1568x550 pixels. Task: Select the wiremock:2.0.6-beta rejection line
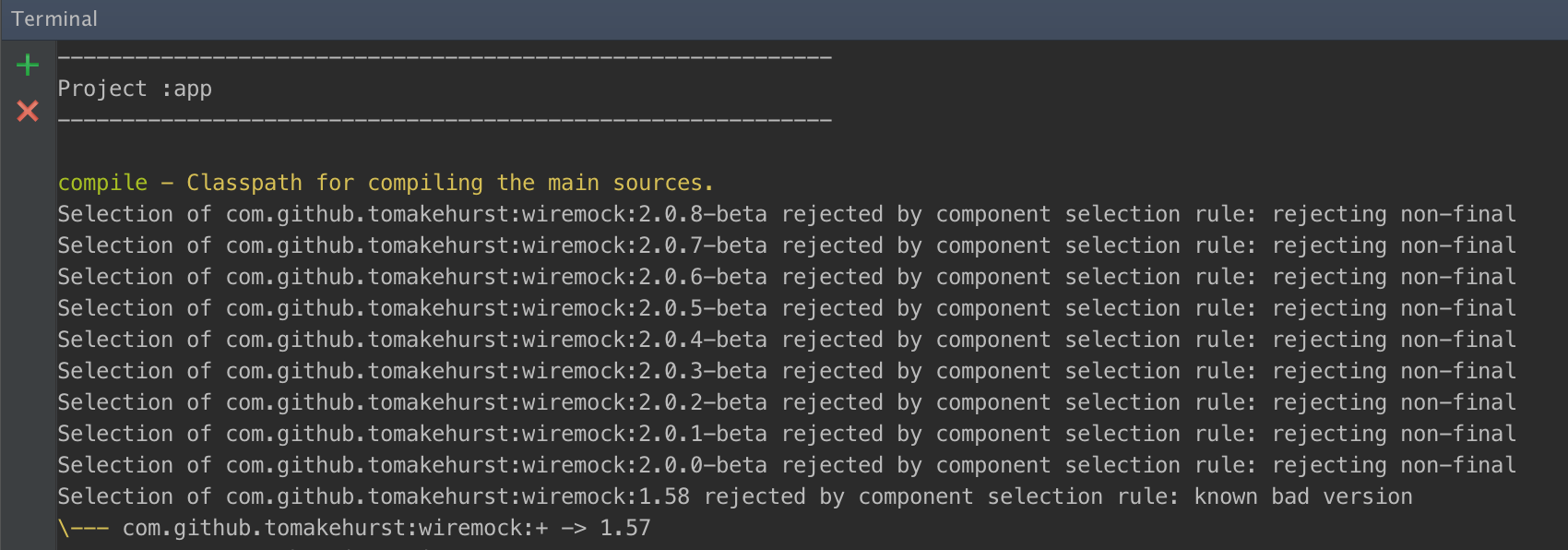coord(786,277)
